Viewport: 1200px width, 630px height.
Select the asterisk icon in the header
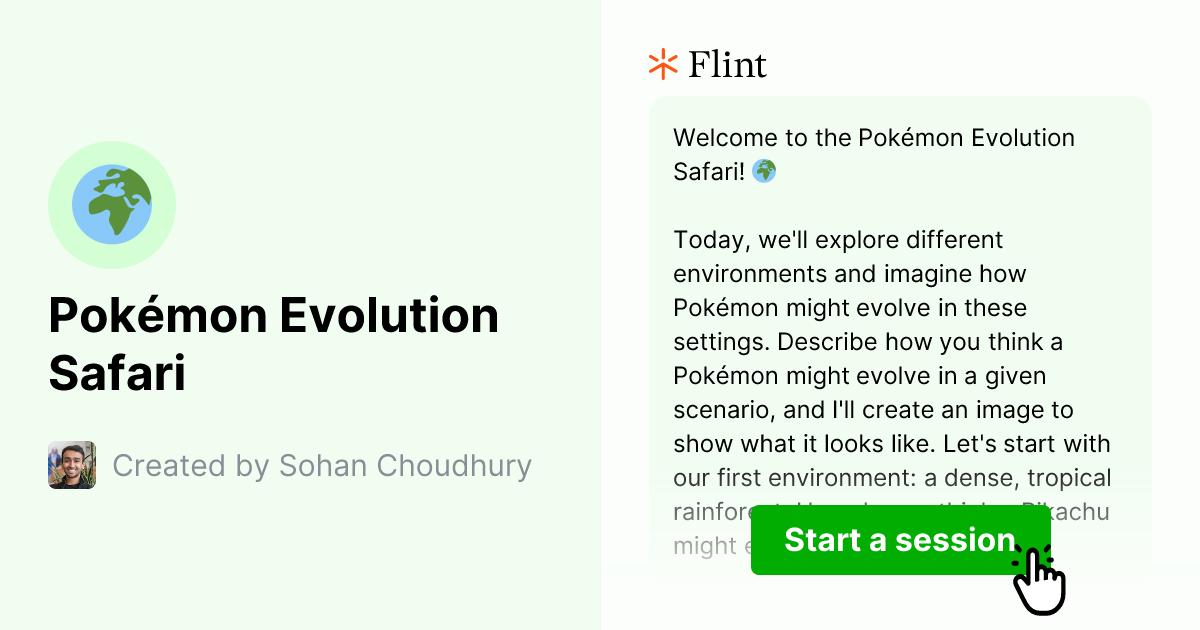coord(662,64)
